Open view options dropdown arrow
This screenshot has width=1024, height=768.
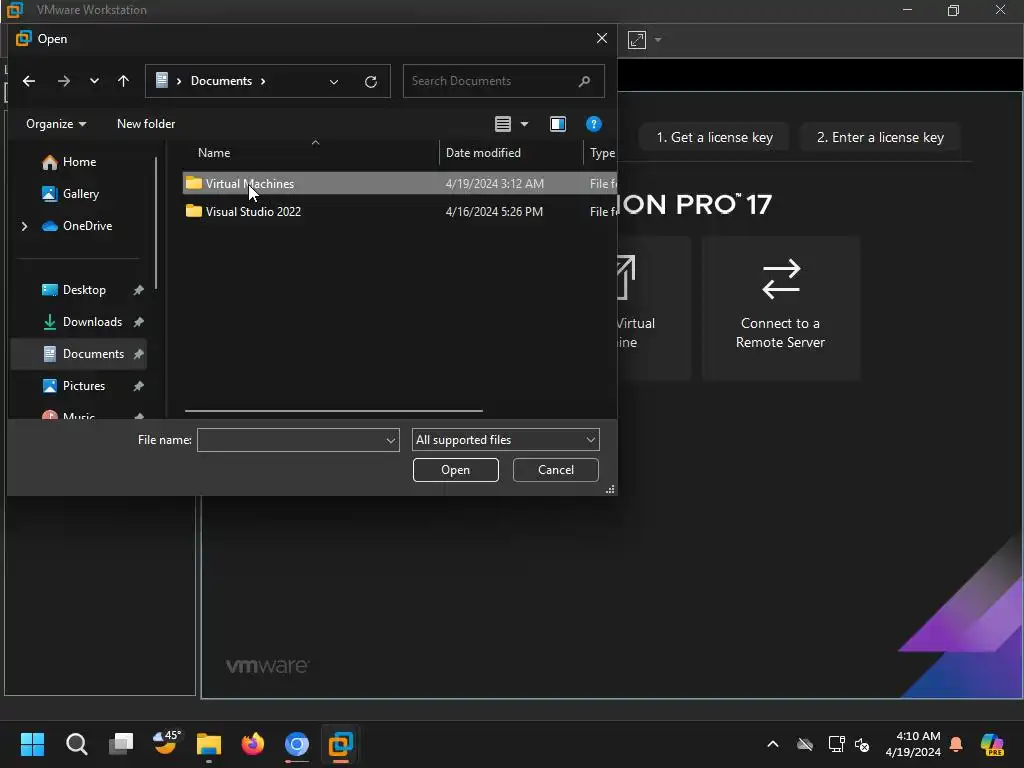[524, 123]
